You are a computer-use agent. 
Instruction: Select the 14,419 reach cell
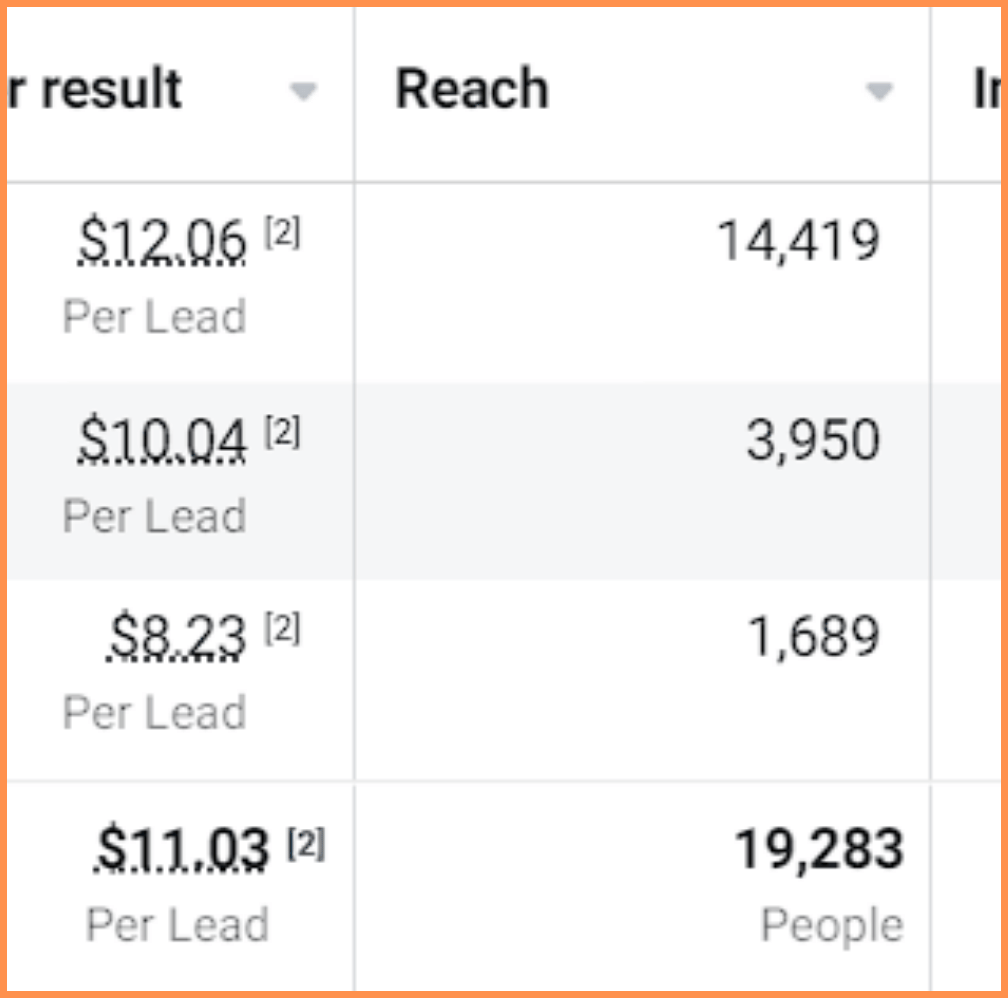point(798,242)
